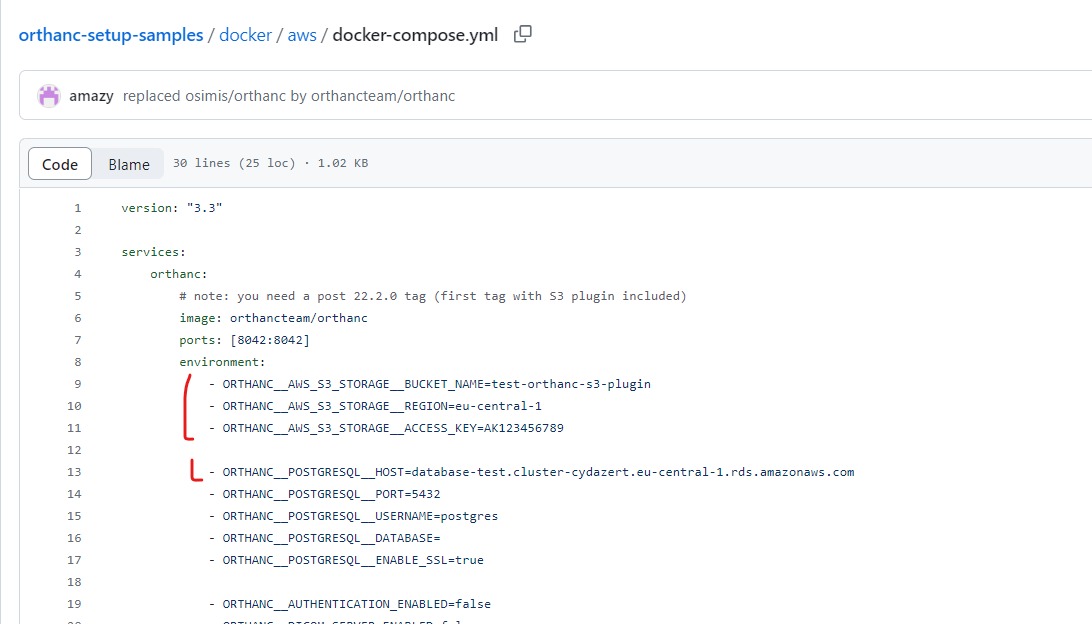Click the AUTHENTICATION_ENABLED=false line

pyautogui.click(x=350, y=604)
